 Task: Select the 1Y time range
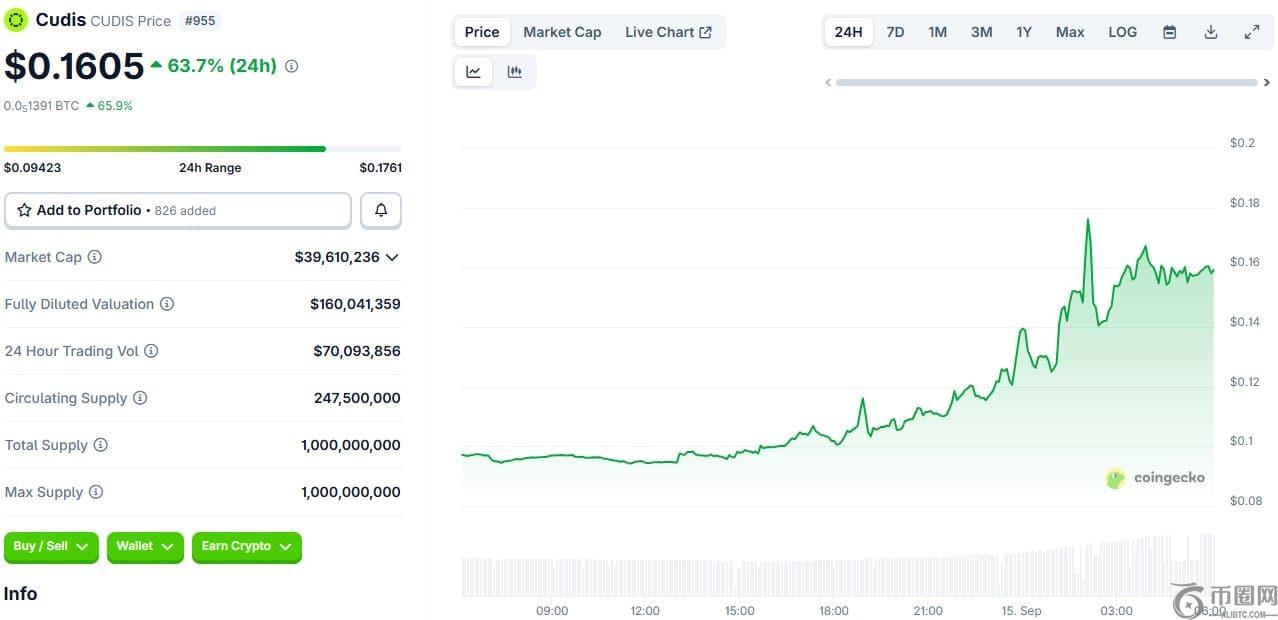coord(1024,32)
